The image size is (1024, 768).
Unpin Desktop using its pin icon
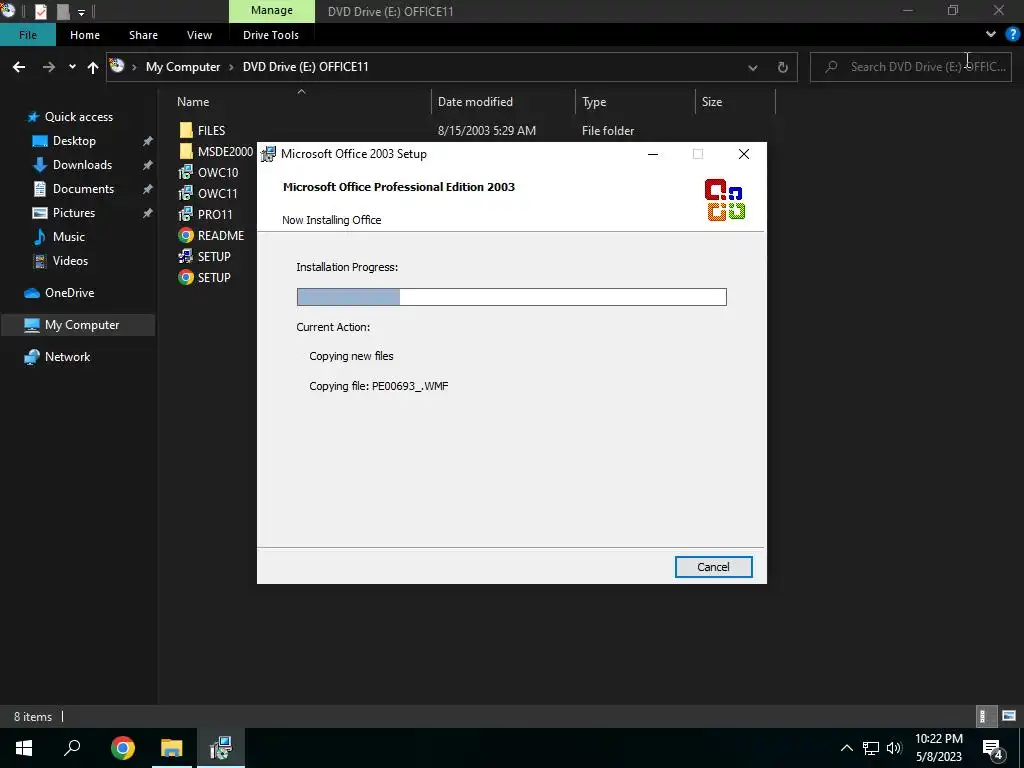148,141
